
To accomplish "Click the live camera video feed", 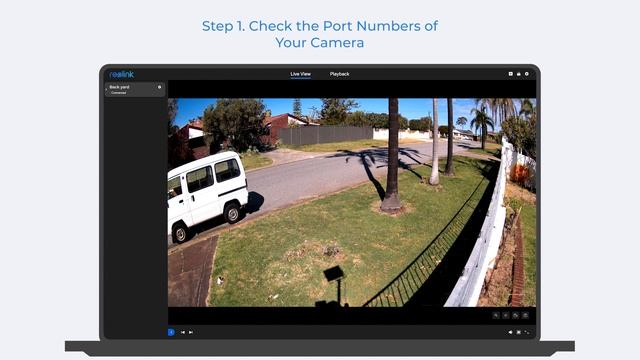I will pos(352,202).
